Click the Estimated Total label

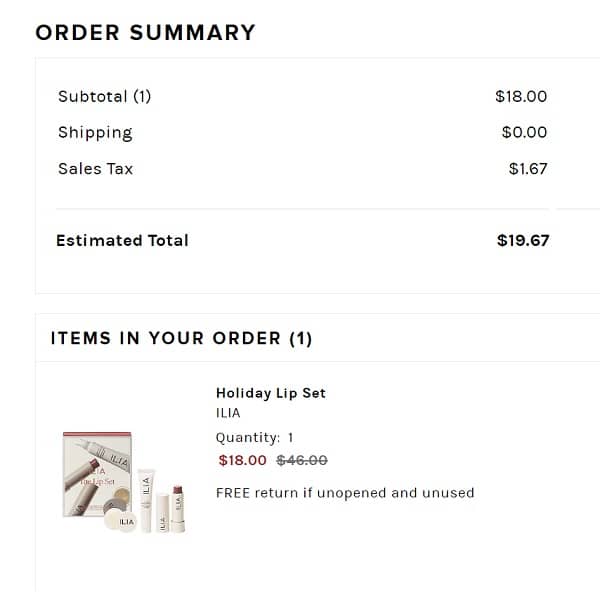tap(122, 240)
